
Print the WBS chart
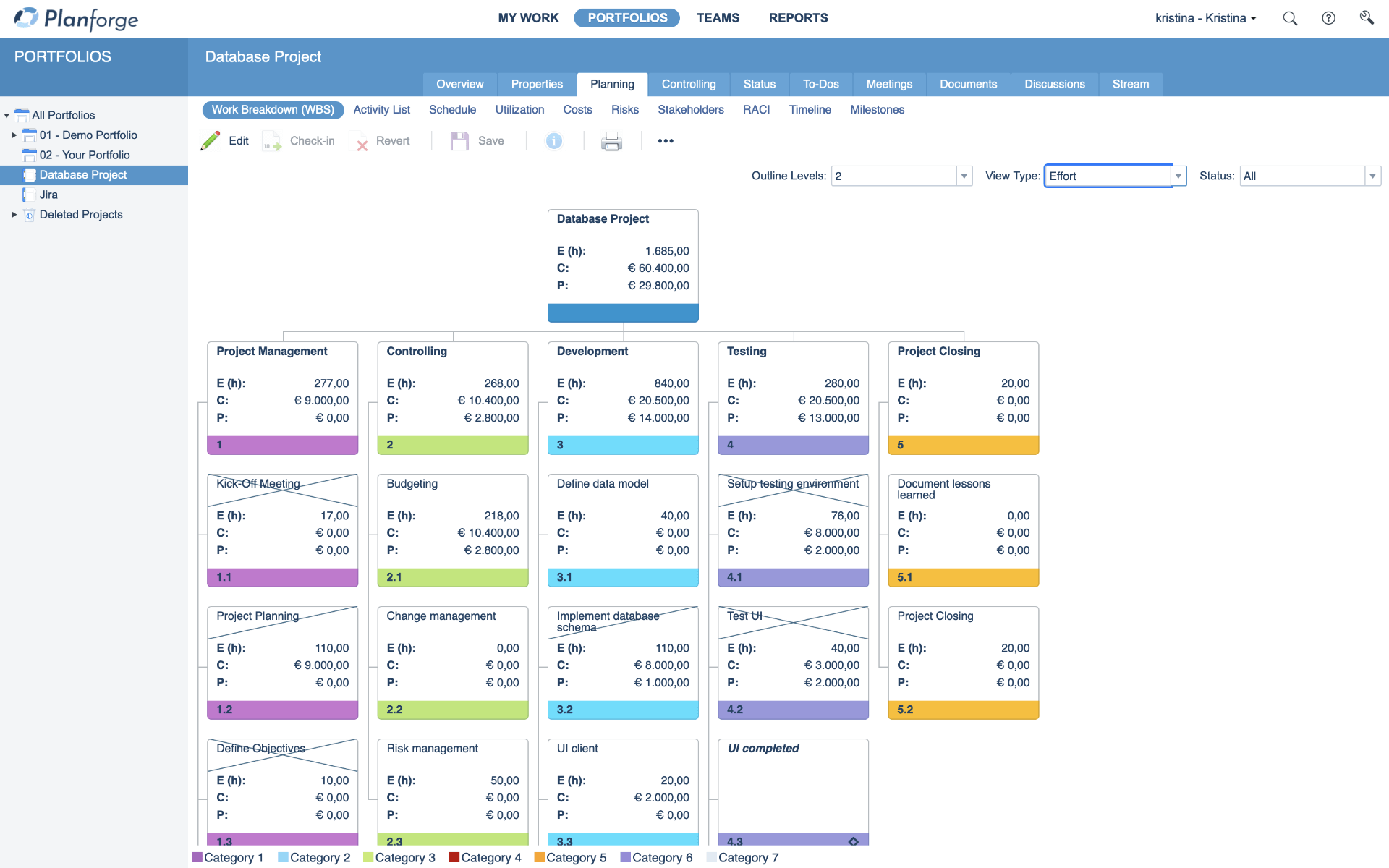tap(612, 141)
